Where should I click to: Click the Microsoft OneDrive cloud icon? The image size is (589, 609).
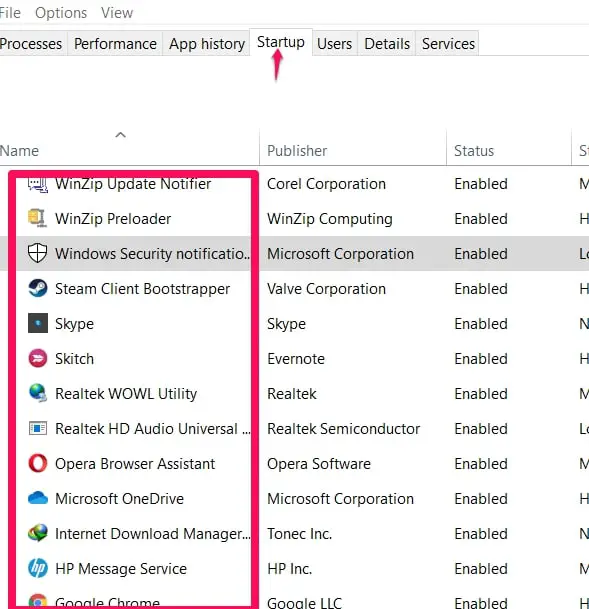[38, 498]
